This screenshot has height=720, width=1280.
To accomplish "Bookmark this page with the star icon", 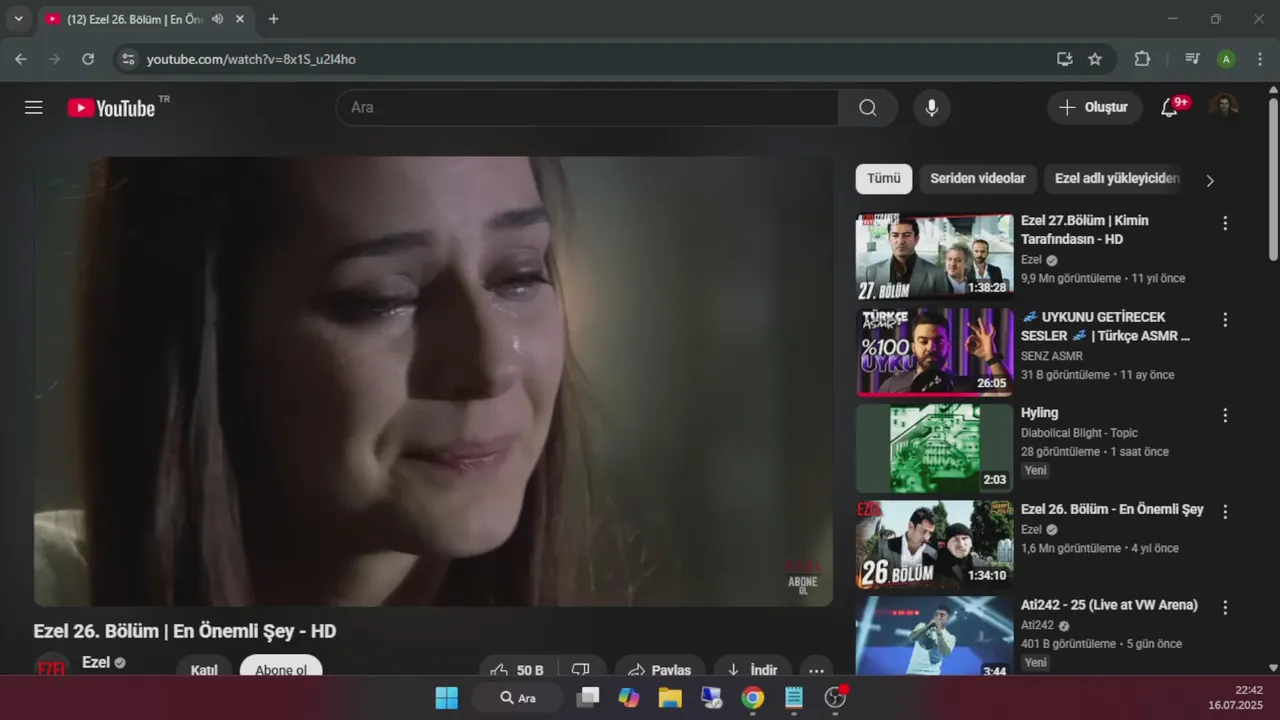I will [1095, 59].
